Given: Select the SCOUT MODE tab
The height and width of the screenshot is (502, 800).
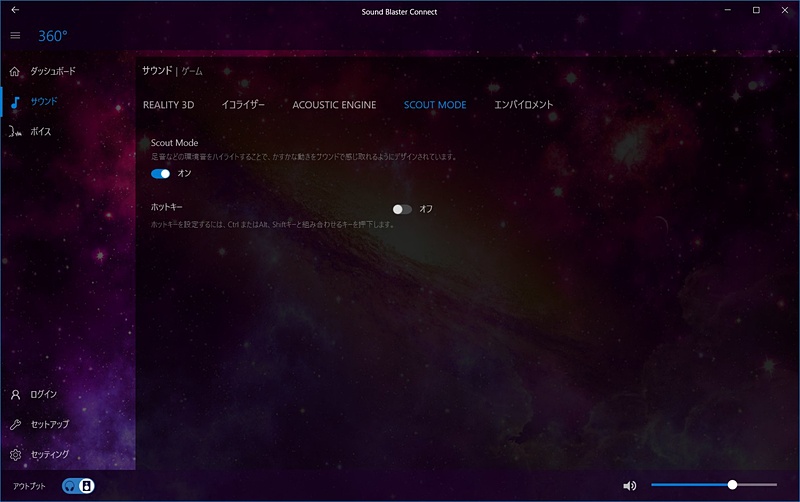Looking at the screenshot, I should (435, 105).
